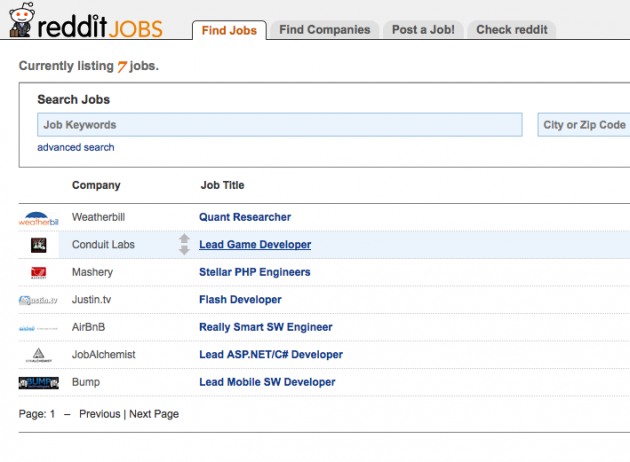Viewport: 630px width, 462px height.
Task: Go to the Next Page of jobs
Action: click(x=154, y=414)
